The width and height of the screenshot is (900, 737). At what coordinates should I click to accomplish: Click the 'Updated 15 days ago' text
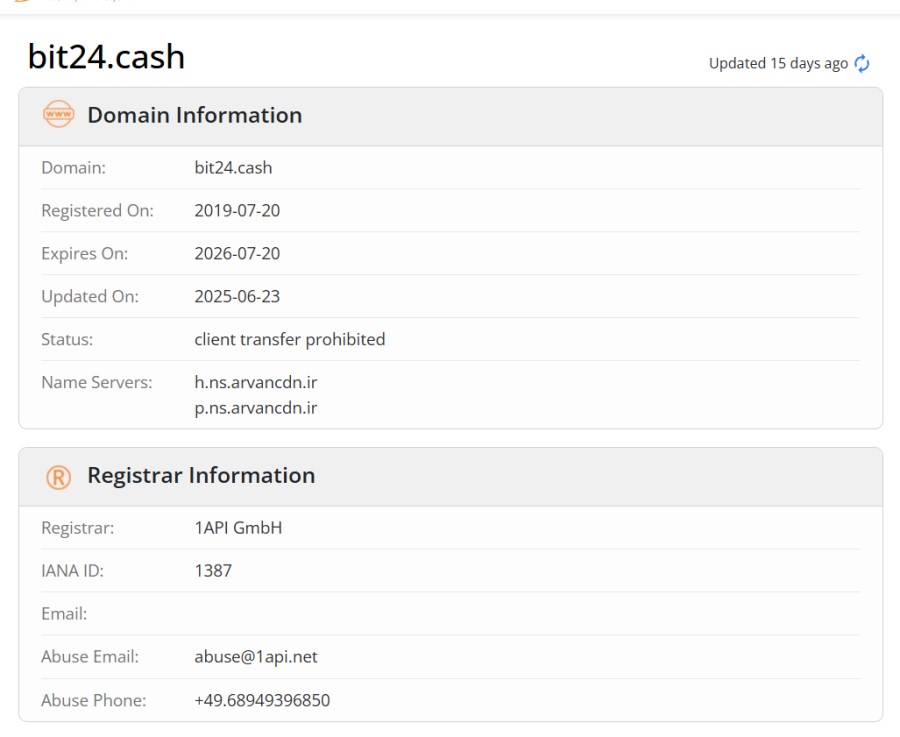coord(778,64)
